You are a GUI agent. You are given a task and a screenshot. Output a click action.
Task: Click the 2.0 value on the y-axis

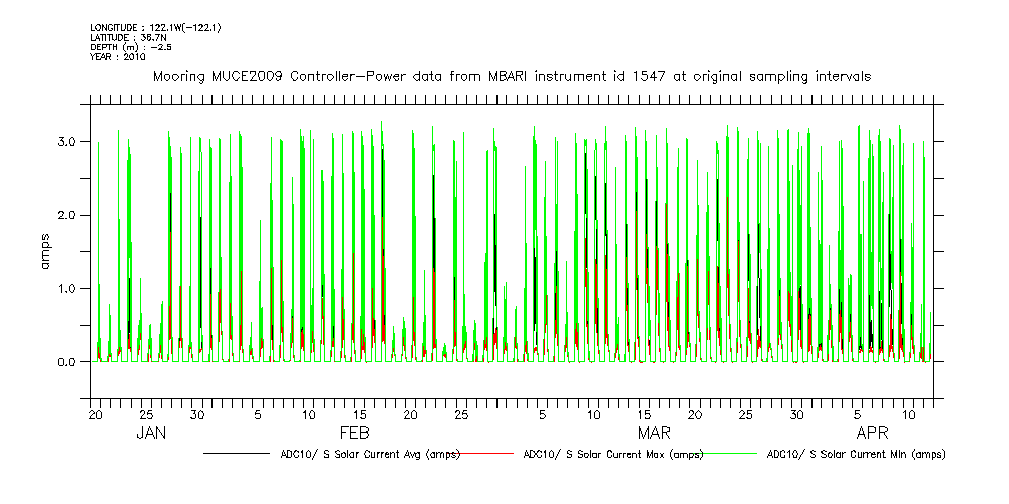(x=67, y=215)
